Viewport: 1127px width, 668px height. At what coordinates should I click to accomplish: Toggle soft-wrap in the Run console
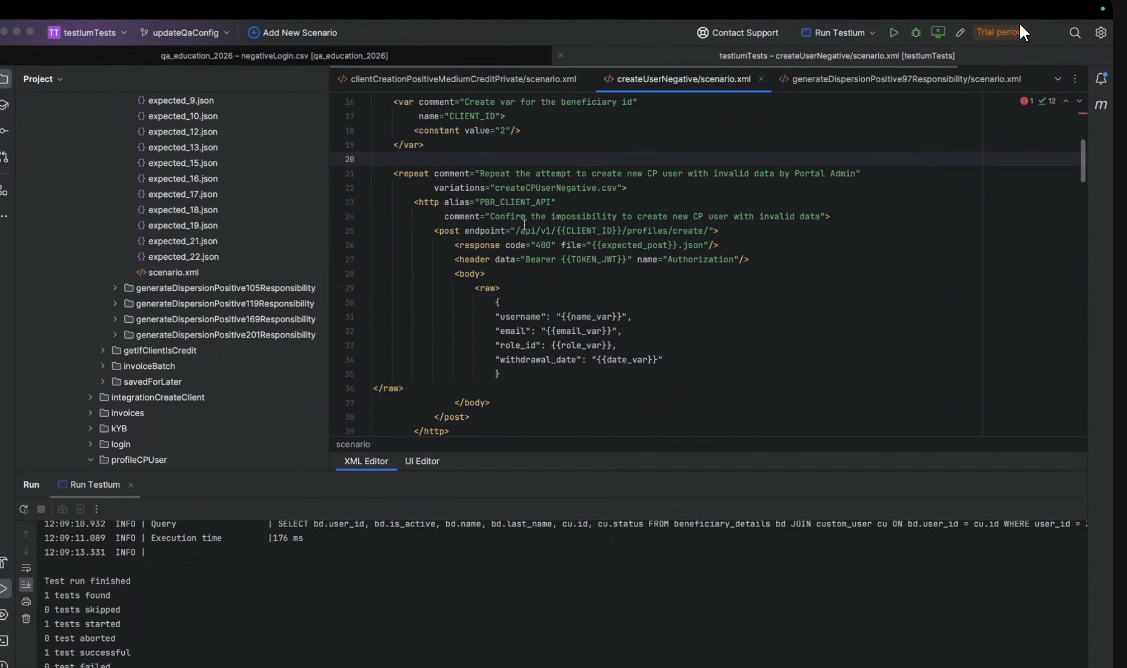(x=26, y=568)
